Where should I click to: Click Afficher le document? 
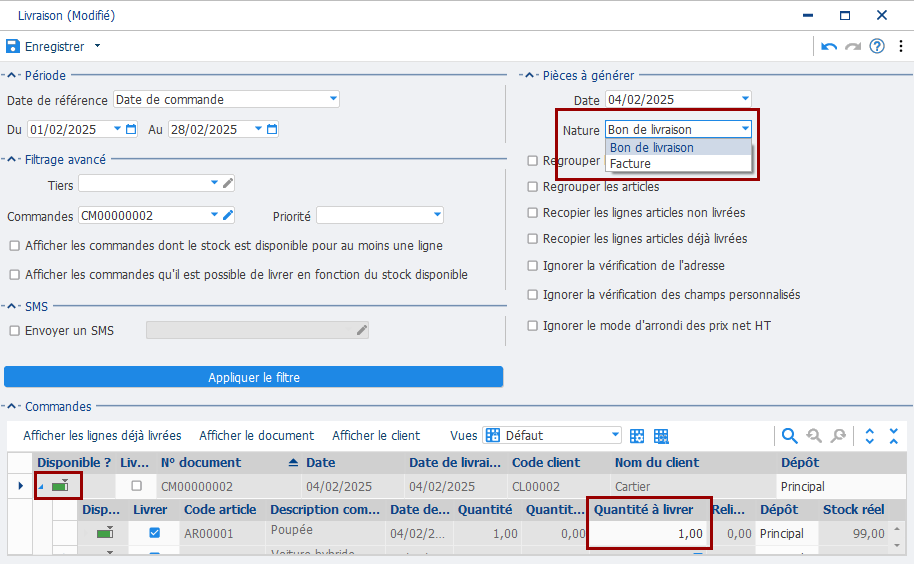[256, 436]
